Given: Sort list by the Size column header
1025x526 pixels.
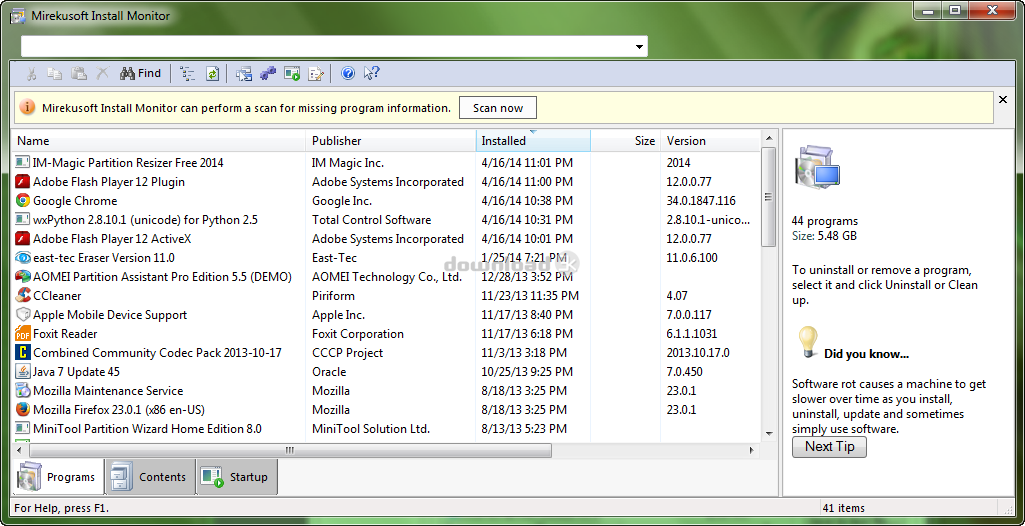Looking at the screenshot, I should [x=626, y=140].
